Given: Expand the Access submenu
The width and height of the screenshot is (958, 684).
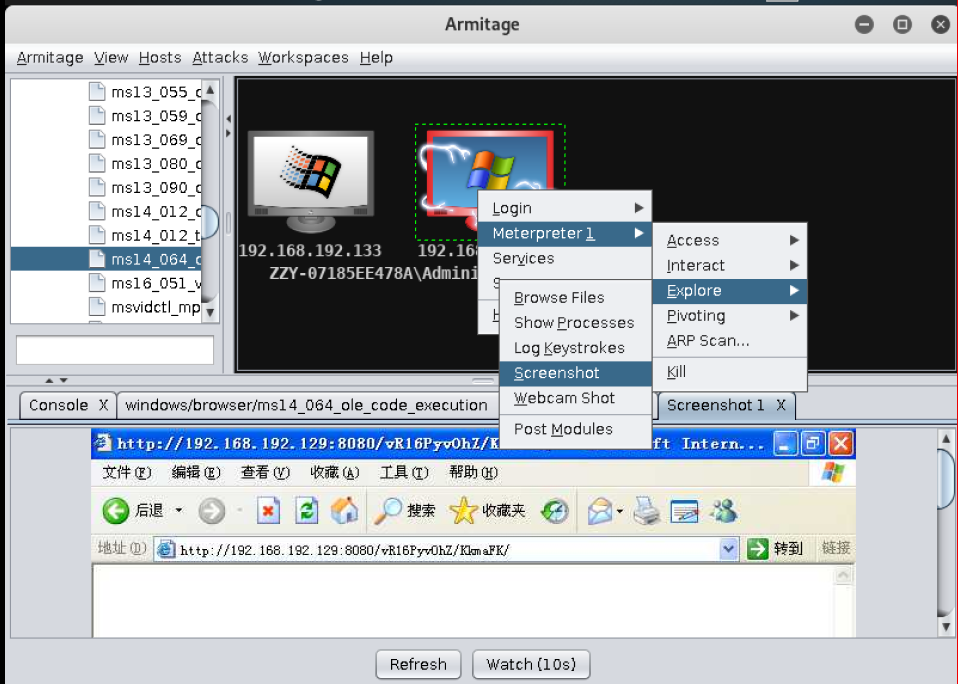Looking at the screenshot, I should pyautogui.click(x=730, y=240).
